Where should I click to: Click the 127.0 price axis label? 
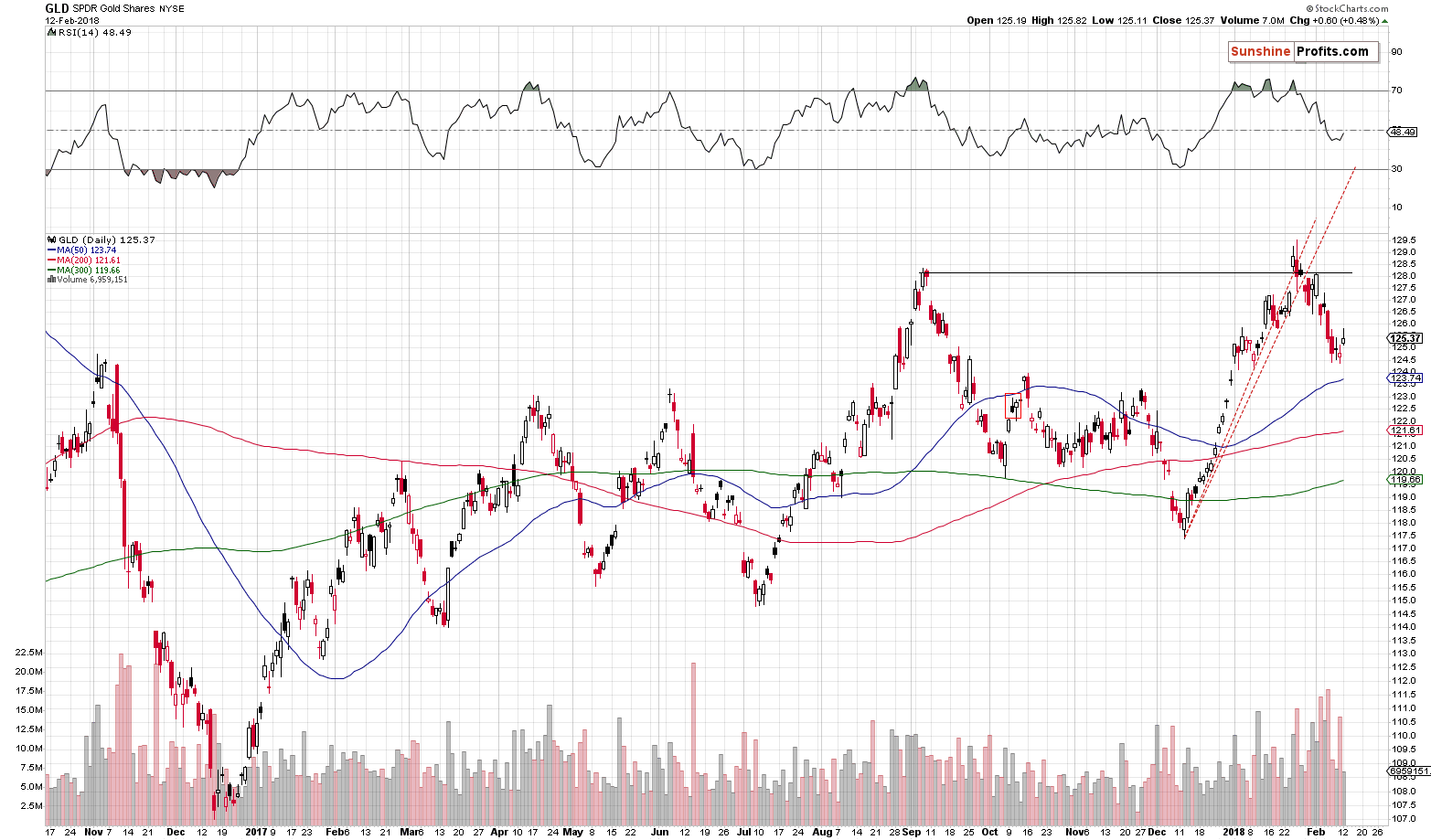1402,300
